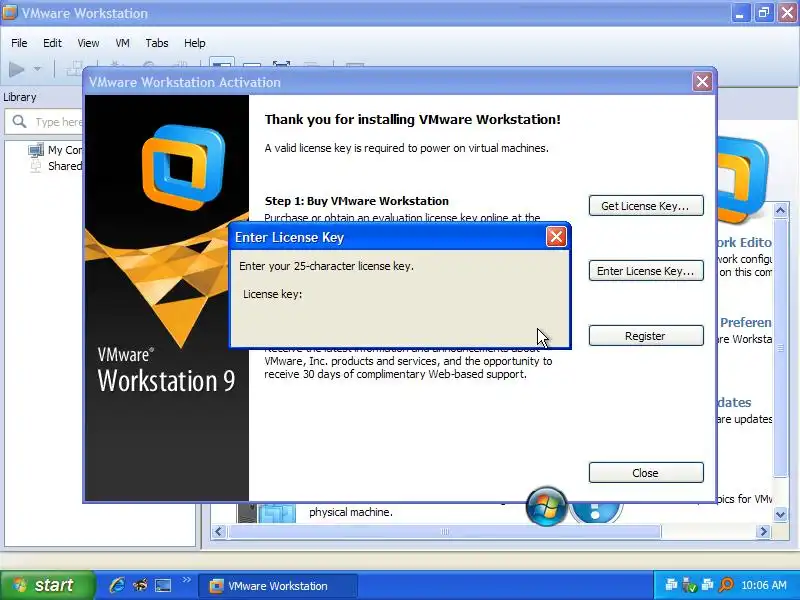This screenshot has width=800, height=600.
Task: Click the horizontal scrollbar thumb
Action: pyautogui.click(x=445, y=532)
